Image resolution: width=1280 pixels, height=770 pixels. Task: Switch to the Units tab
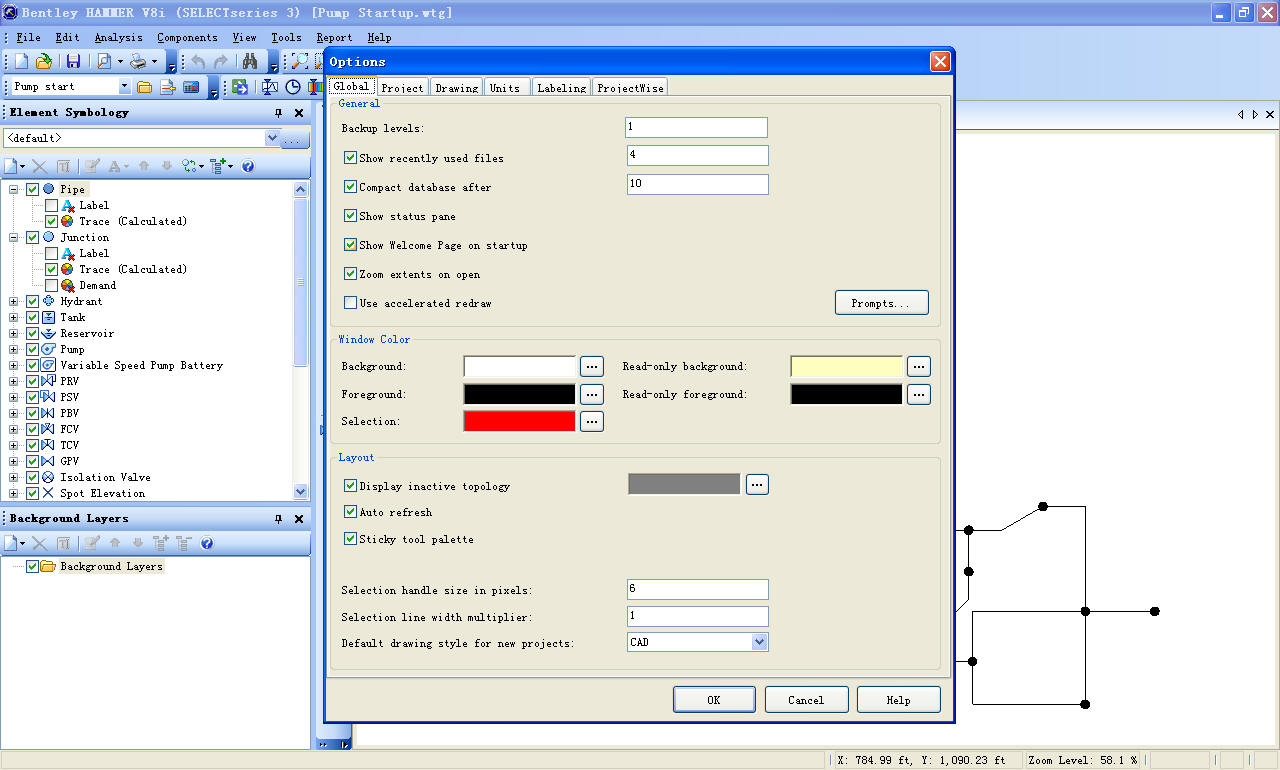(505, 88)
